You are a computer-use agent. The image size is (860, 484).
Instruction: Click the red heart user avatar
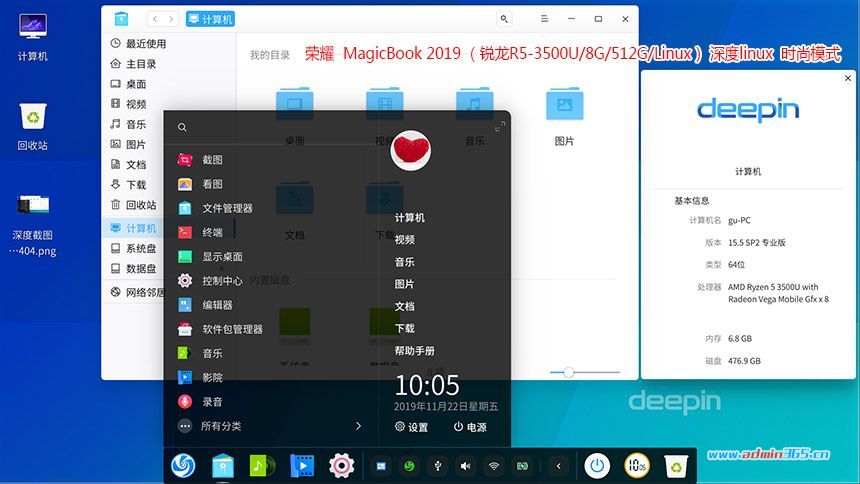411,150
